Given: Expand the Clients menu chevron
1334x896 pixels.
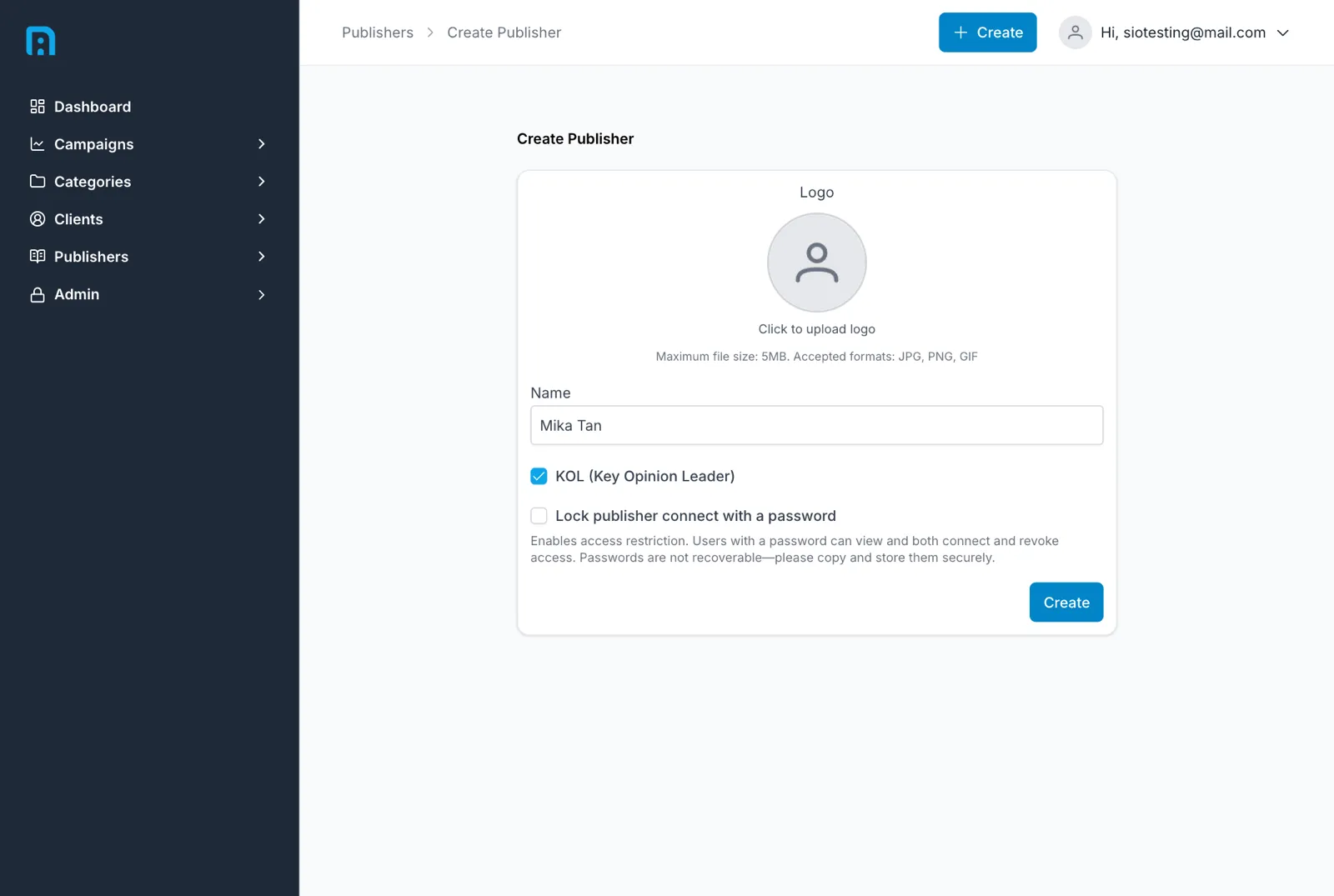Looking at the screenshot, I should [x=262, y=219].
